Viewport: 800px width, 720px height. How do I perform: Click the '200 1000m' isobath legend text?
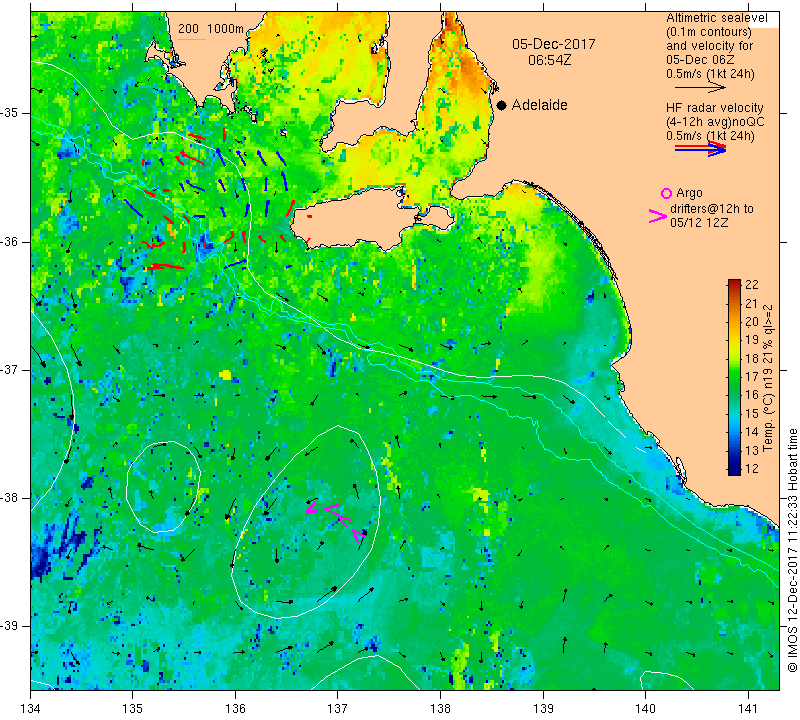[x=211, y=29]
